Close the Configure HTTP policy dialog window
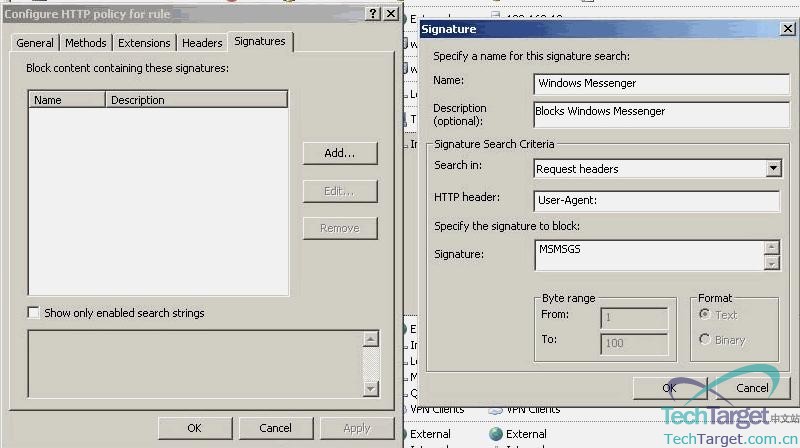The width and height of the screenshot is (800, 448). (x=390, y=13)
